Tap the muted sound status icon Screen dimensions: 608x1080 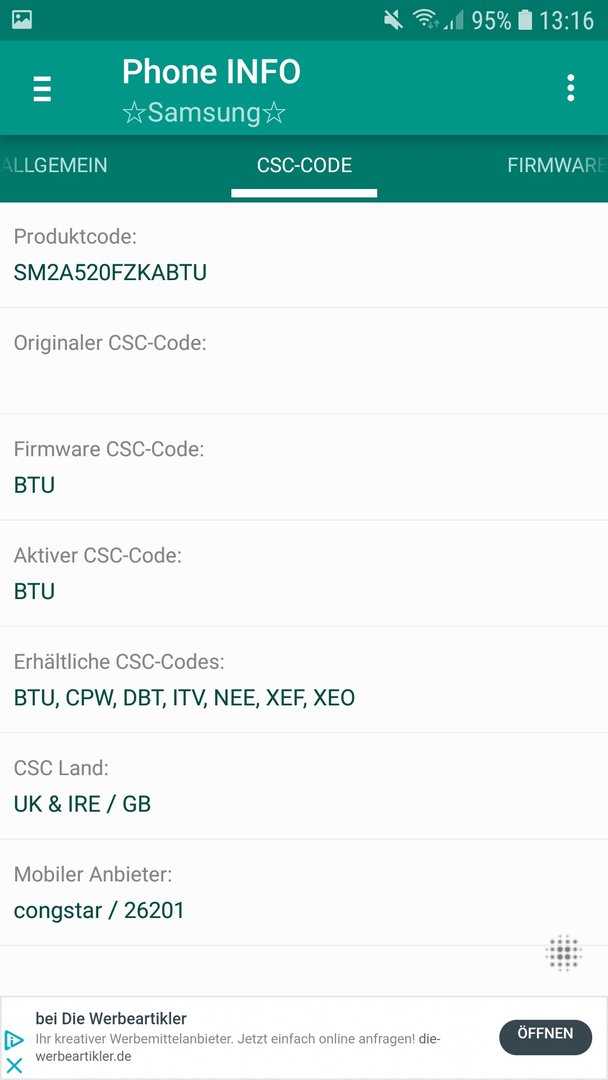[393, 20]
